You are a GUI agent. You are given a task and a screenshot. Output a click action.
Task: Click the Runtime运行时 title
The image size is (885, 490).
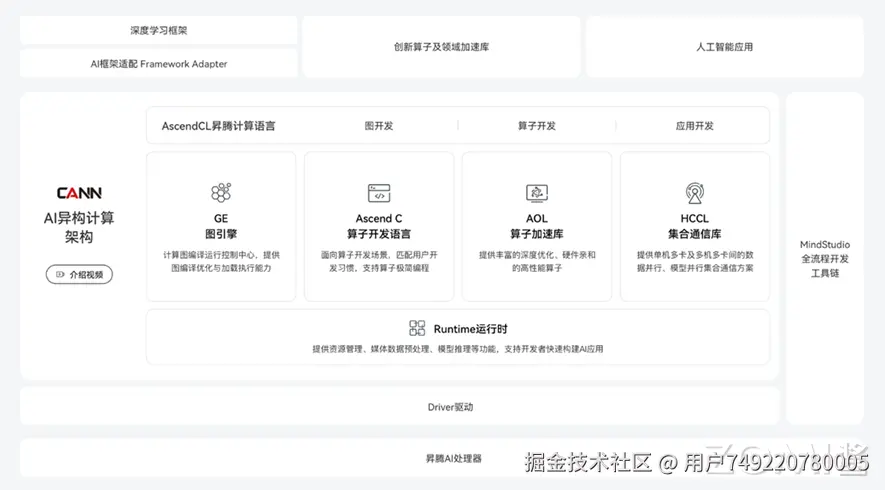click(x=470, y=329)
